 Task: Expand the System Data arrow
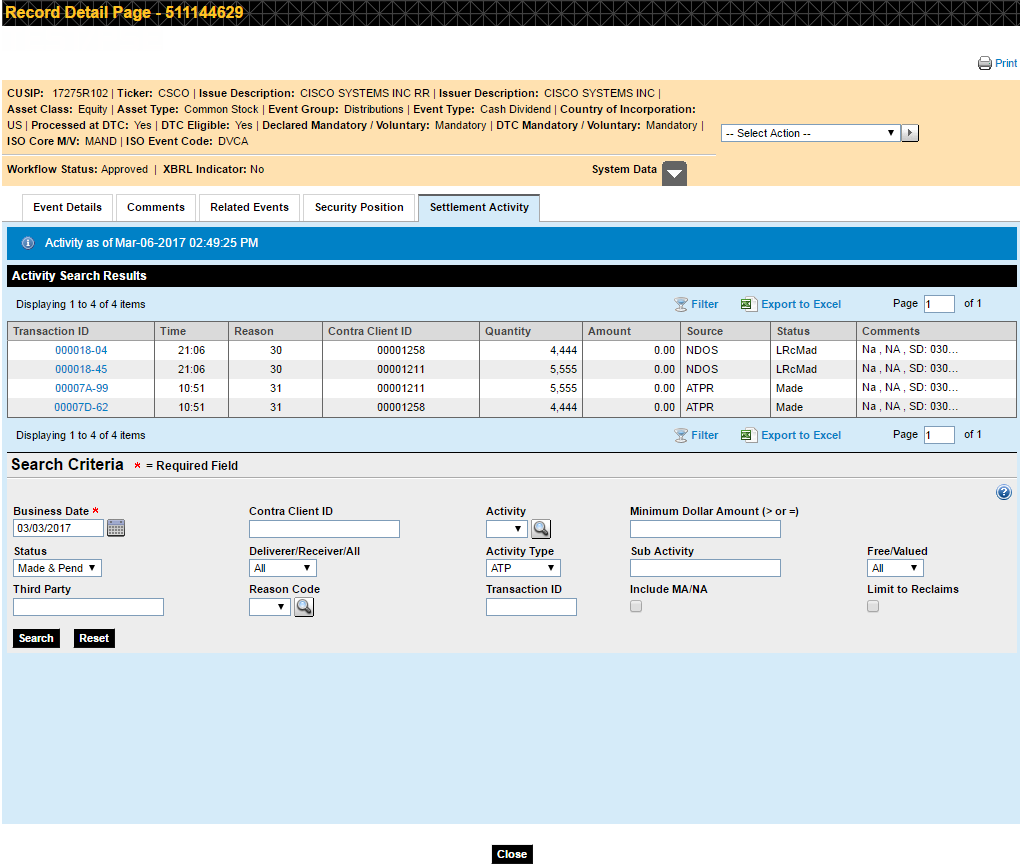point(675,173)
